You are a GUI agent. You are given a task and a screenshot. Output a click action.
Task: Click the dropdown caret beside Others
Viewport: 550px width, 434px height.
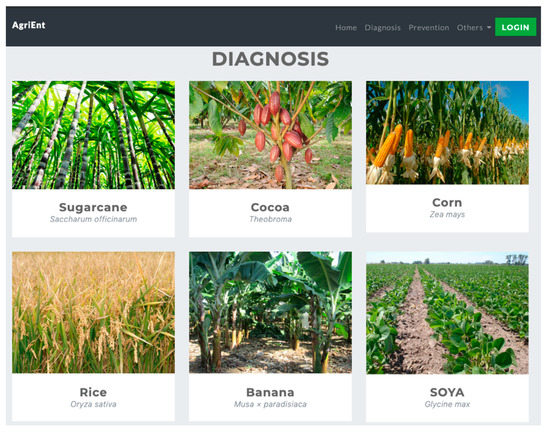(x=489, y=28)
